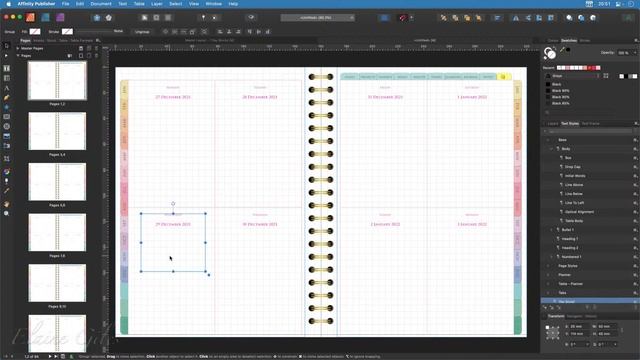Click the Ungroup button
Viewport: 640px width, 360px height.
142,31
